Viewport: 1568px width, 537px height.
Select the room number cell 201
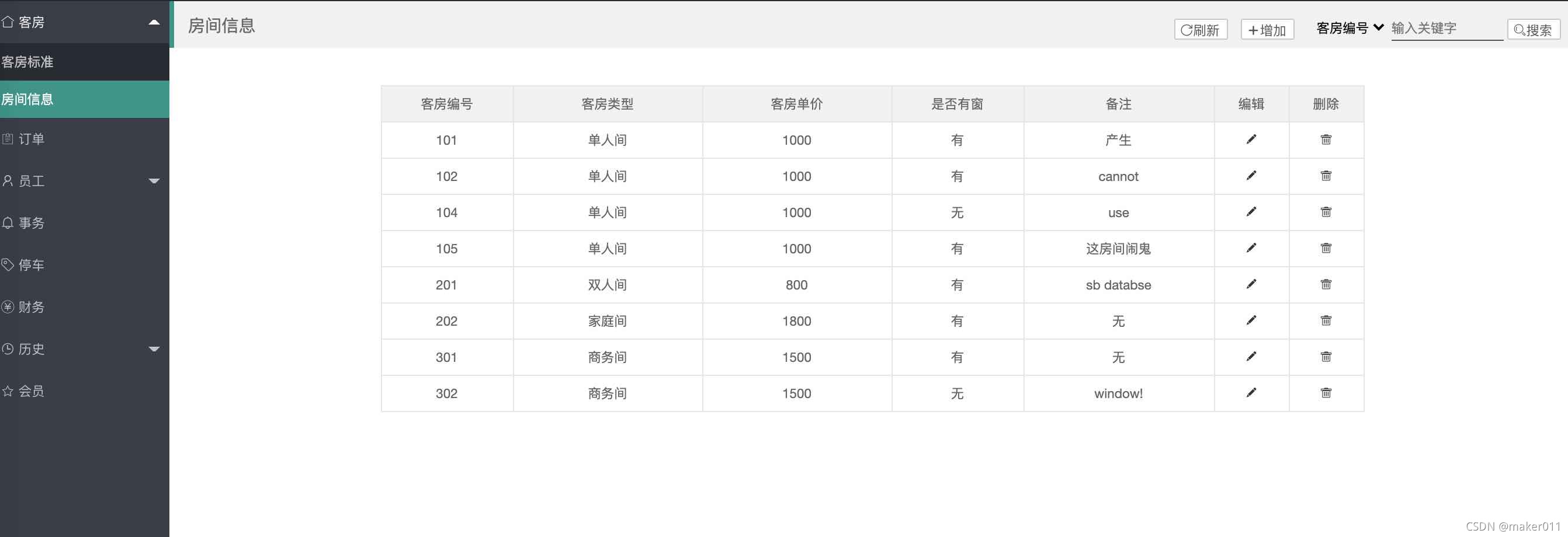[x=447, y=285]
